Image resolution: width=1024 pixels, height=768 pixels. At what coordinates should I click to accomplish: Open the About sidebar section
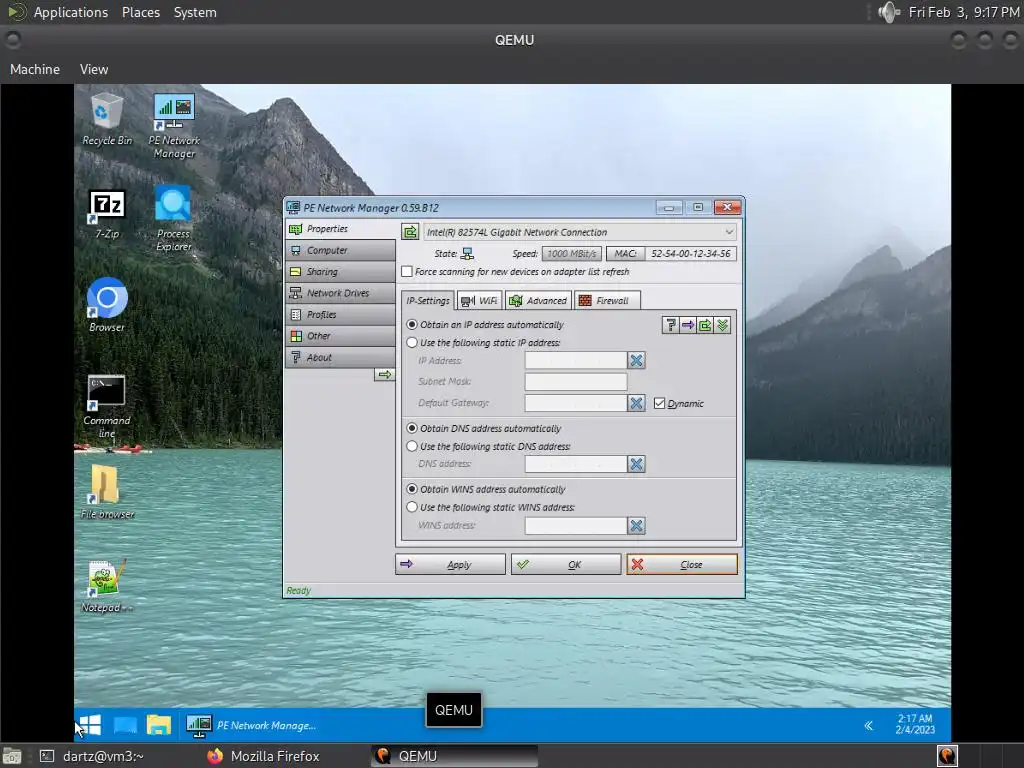(340, 357)
